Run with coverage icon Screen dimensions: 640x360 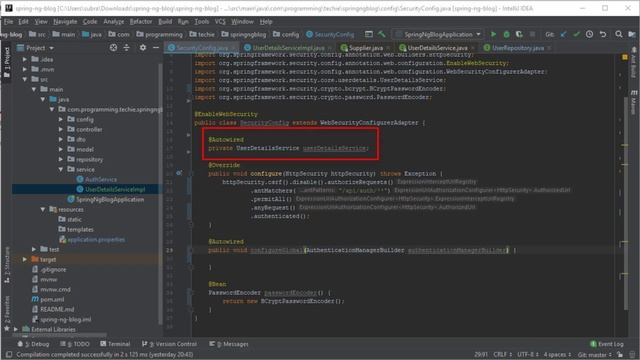pyautogui.click(x=519, y=34)
